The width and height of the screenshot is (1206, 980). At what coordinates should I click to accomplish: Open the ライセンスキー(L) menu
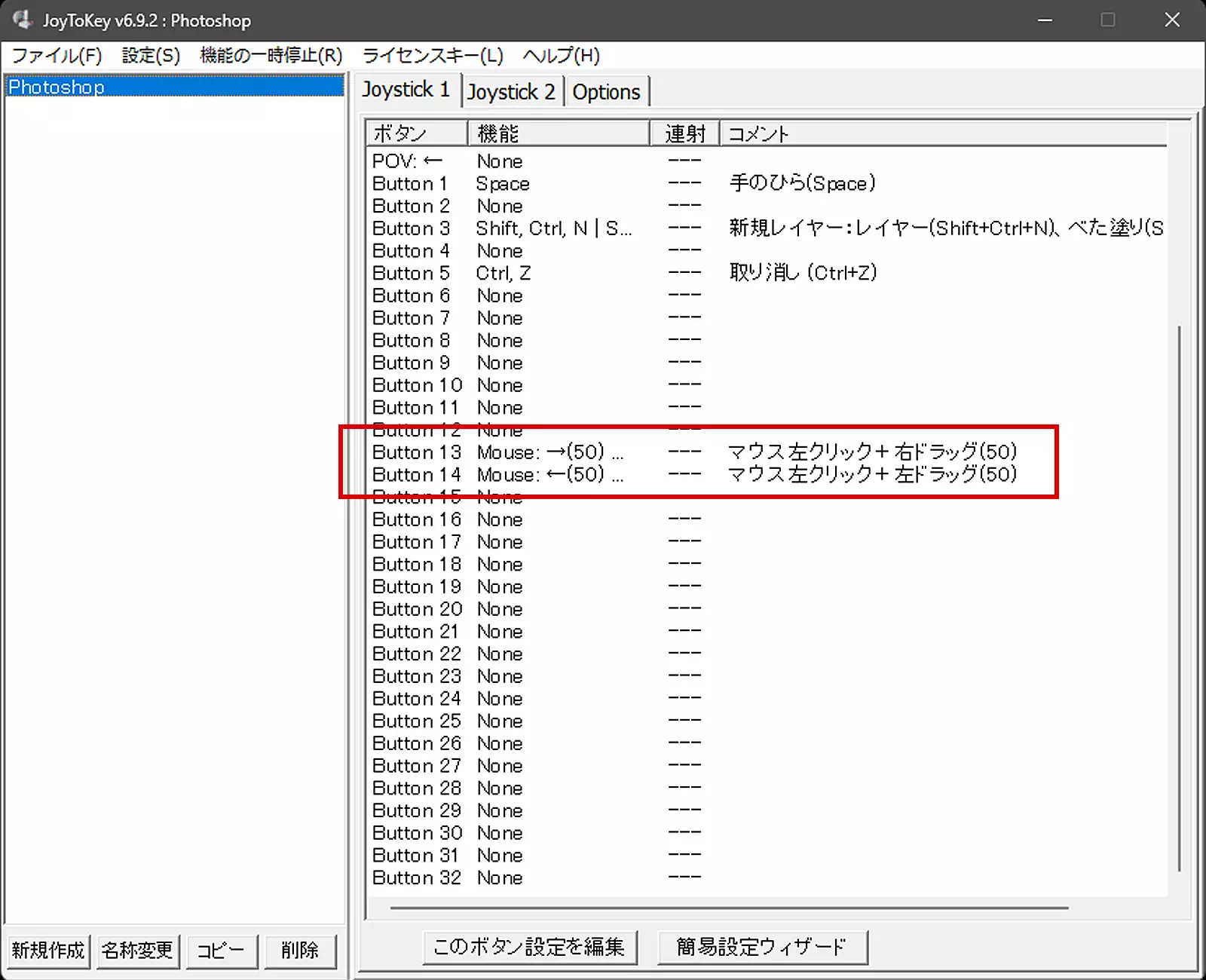(x=433, y=56)
